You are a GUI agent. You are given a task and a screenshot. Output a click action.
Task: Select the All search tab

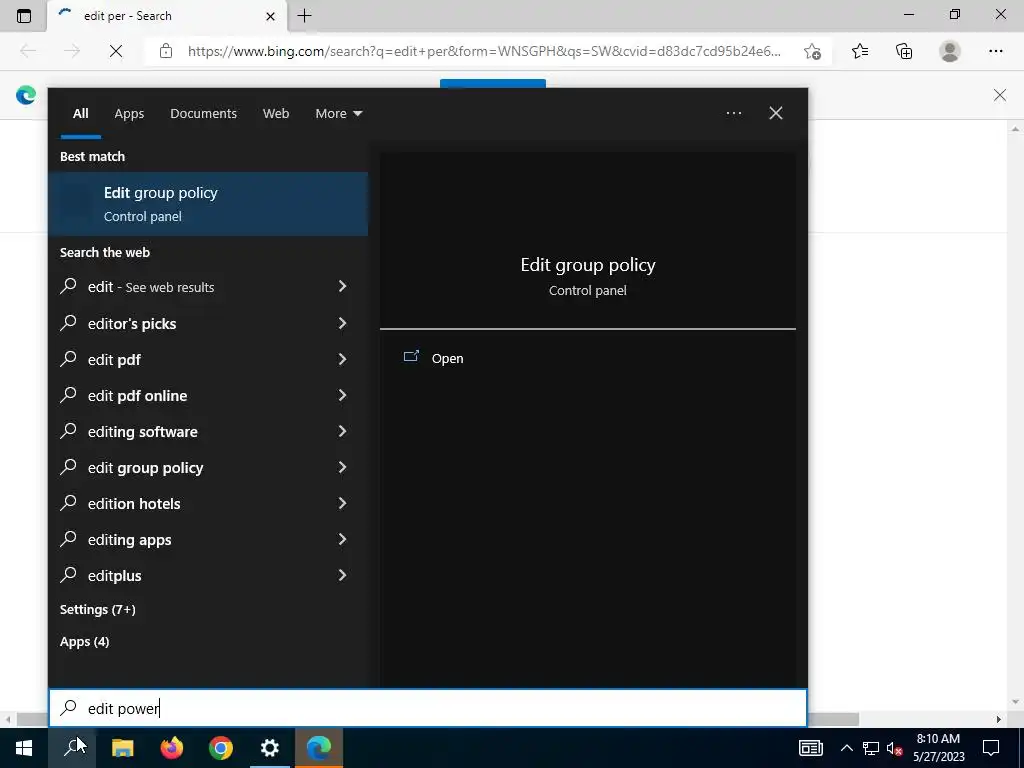click(80, 113)
